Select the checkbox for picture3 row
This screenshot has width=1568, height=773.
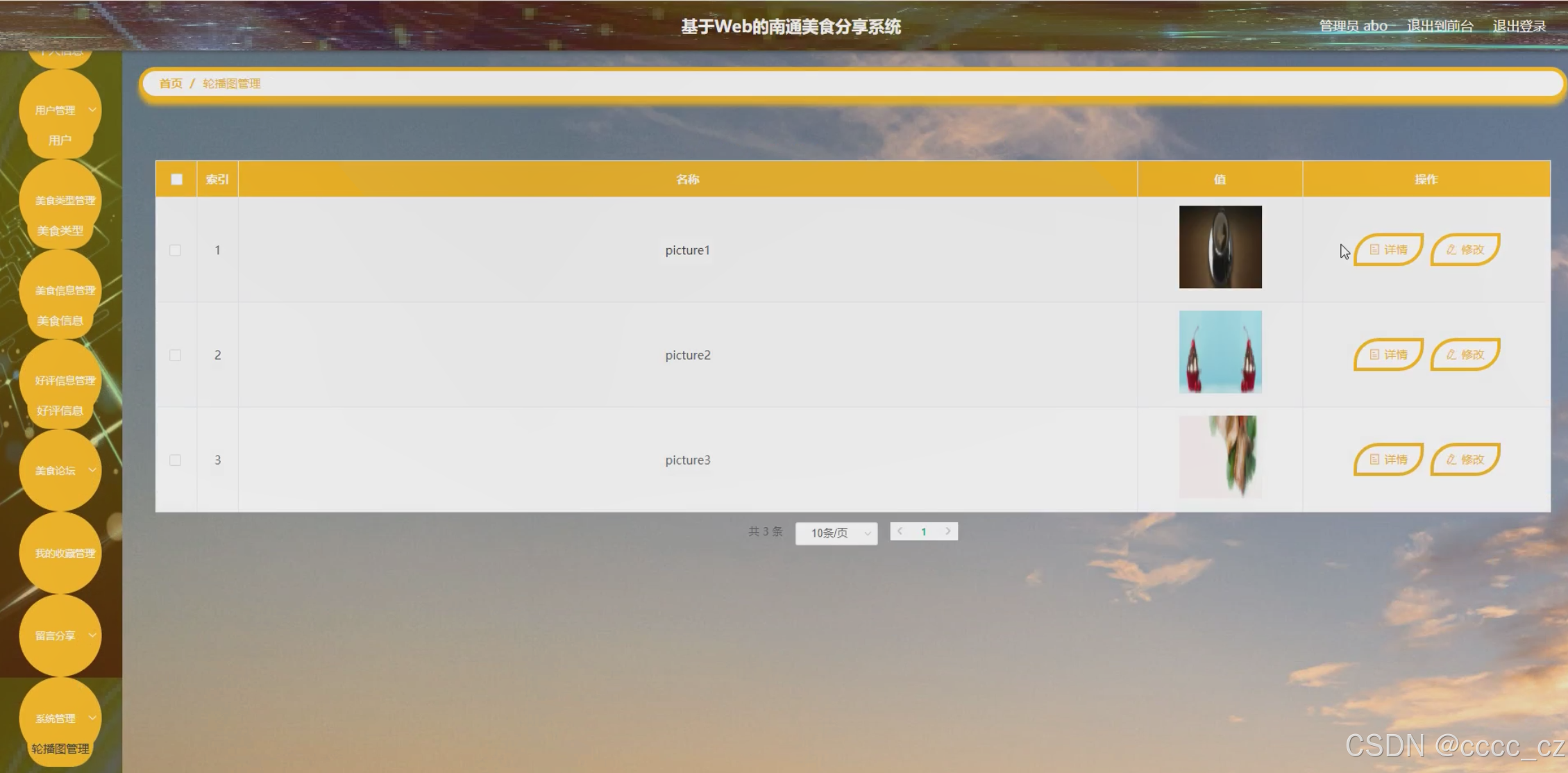click(176, 460)
